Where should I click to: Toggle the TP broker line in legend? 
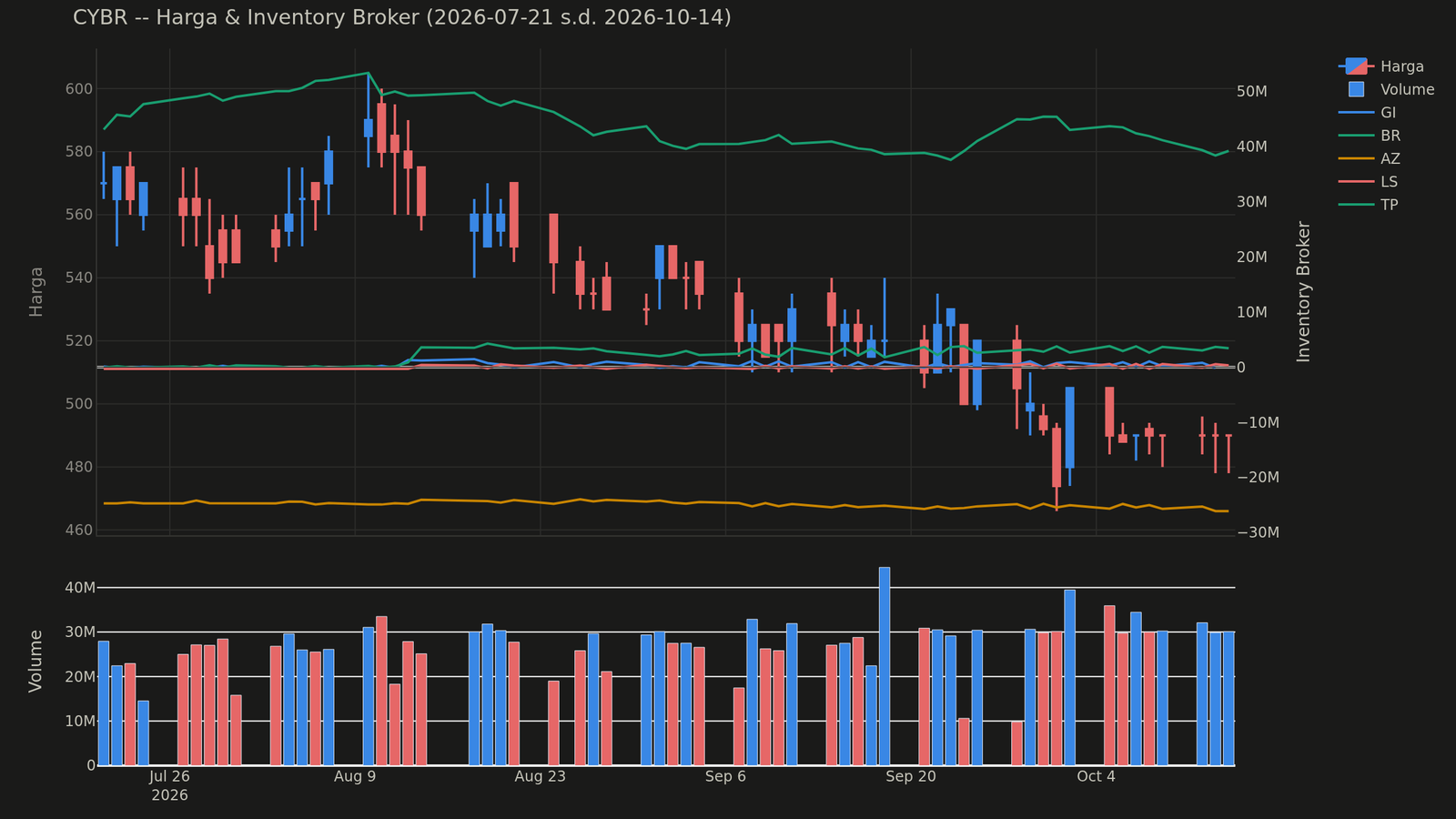(x=1369, y=205)
